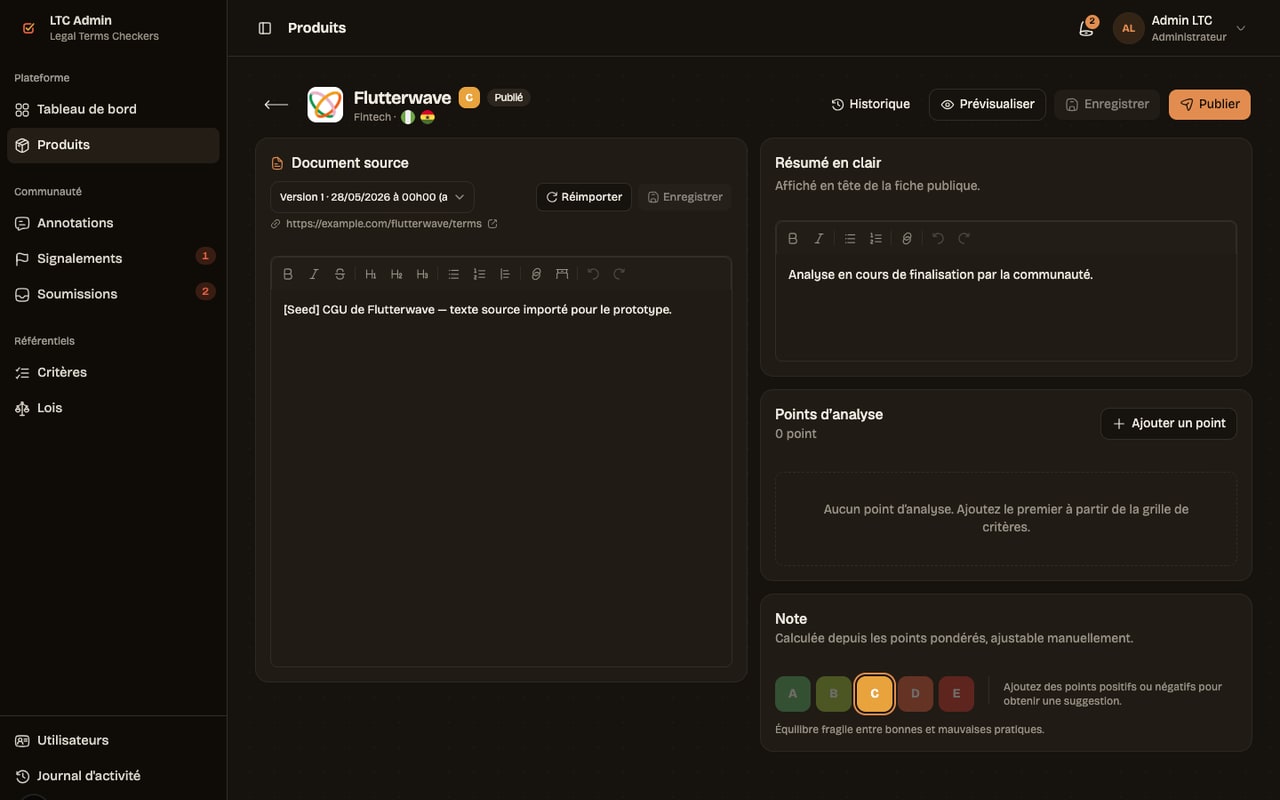Select grade B in the Note section
1280x800 pixels.
click(834, 694)
